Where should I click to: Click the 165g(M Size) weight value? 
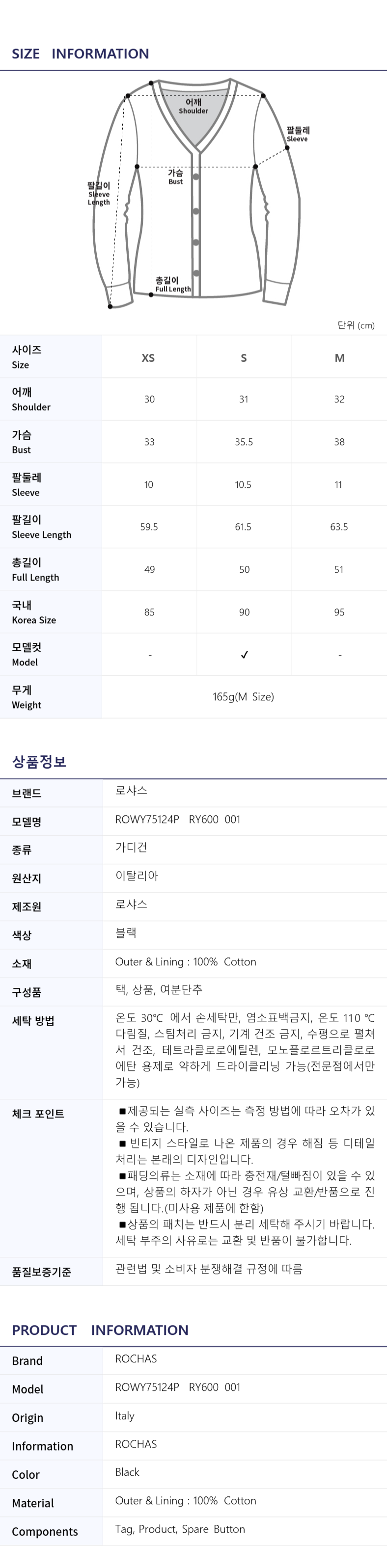pyautogui.click(x=243, y=696)
